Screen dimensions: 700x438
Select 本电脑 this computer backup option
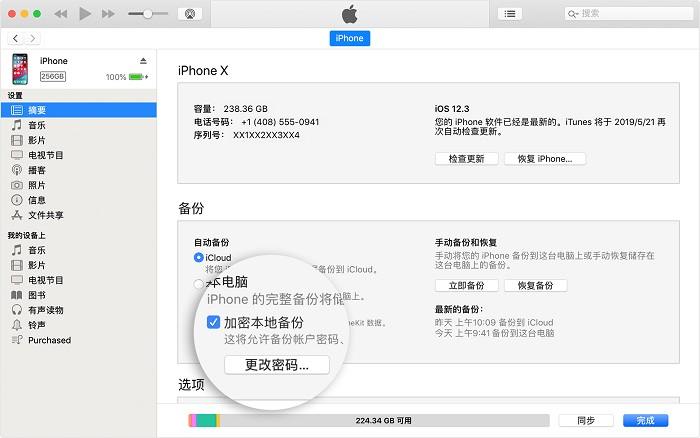(x=199, y=284)
